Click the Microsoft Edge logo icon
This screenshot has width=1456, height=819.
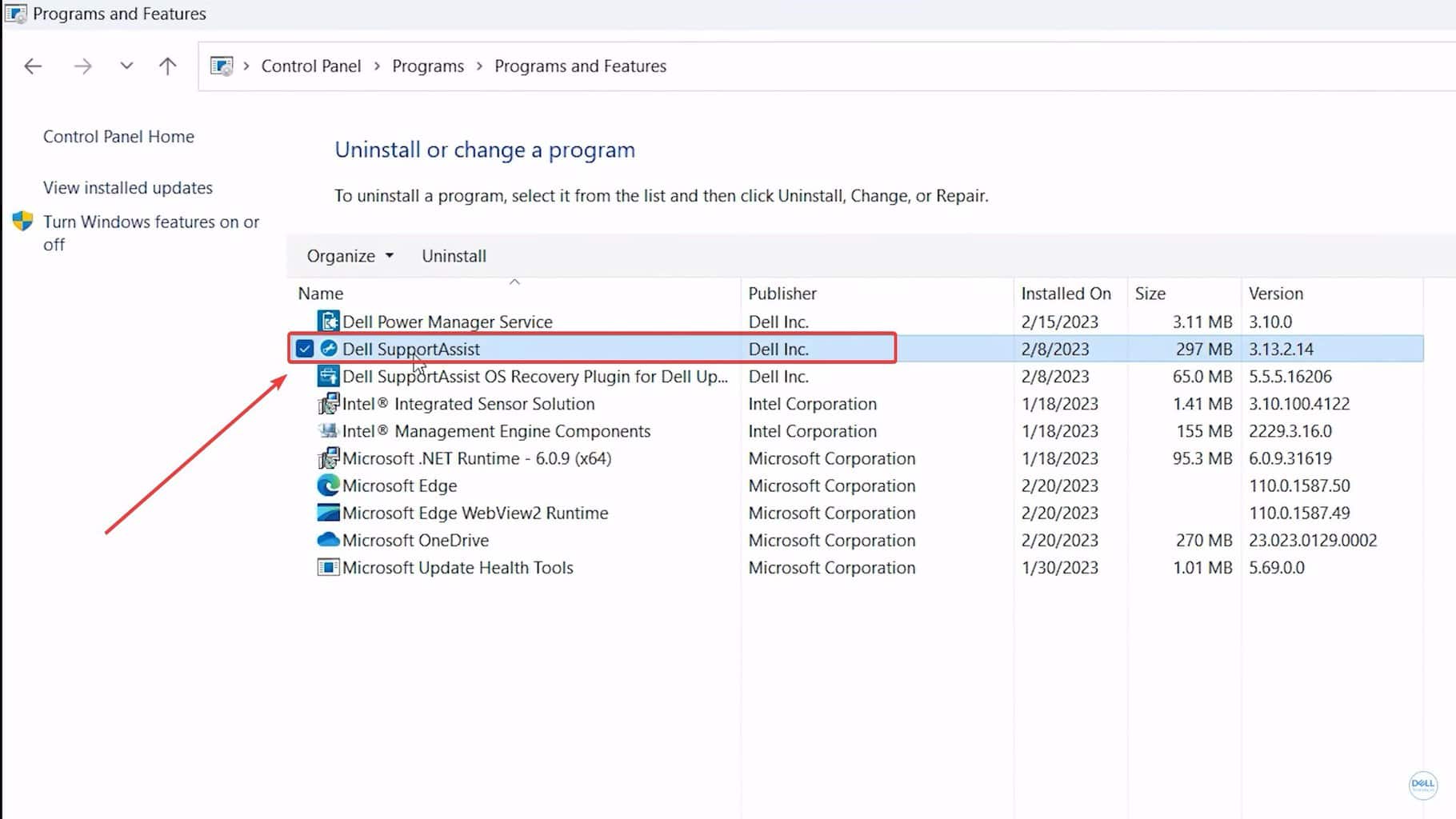pos(328,485)
